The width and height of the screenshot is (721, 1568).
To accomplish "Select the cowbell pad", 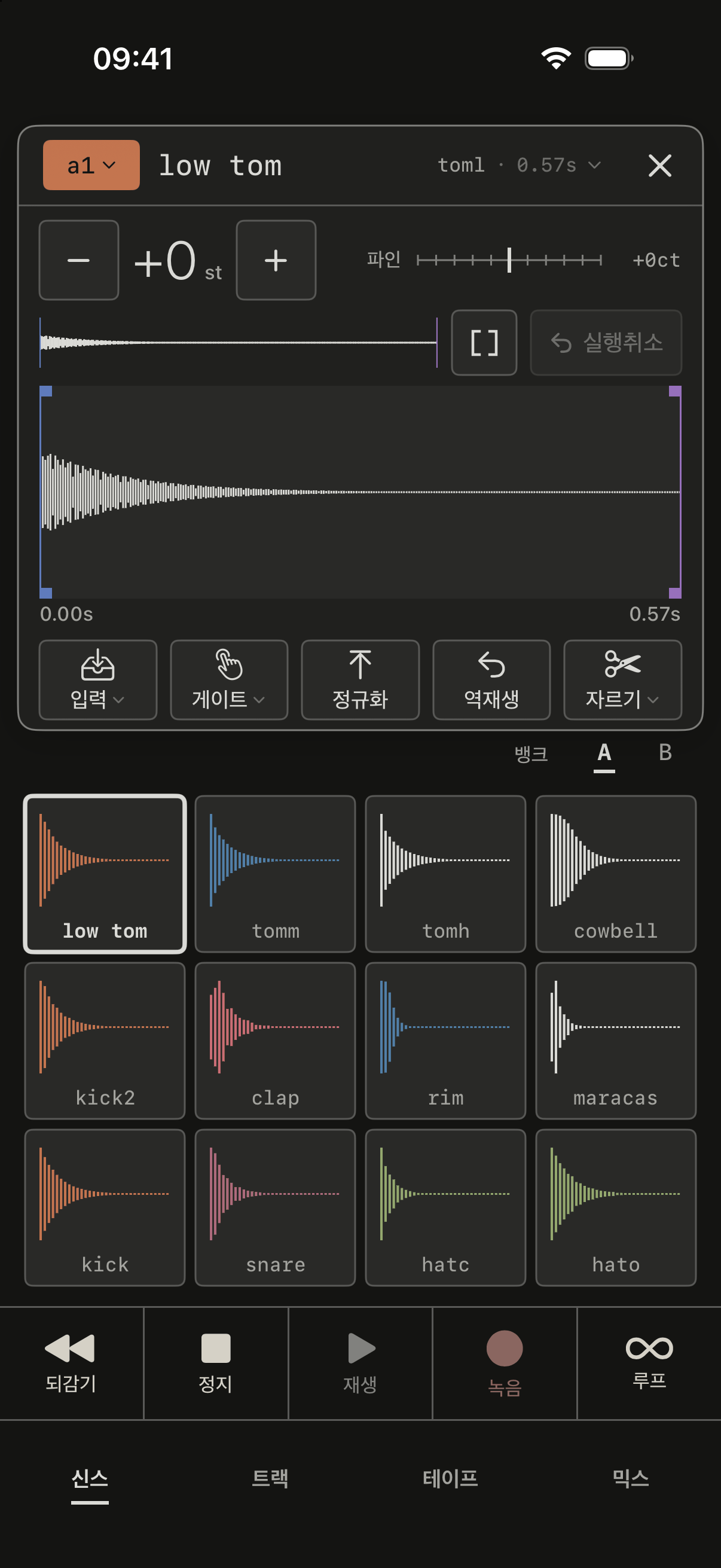I will [616, 874].
